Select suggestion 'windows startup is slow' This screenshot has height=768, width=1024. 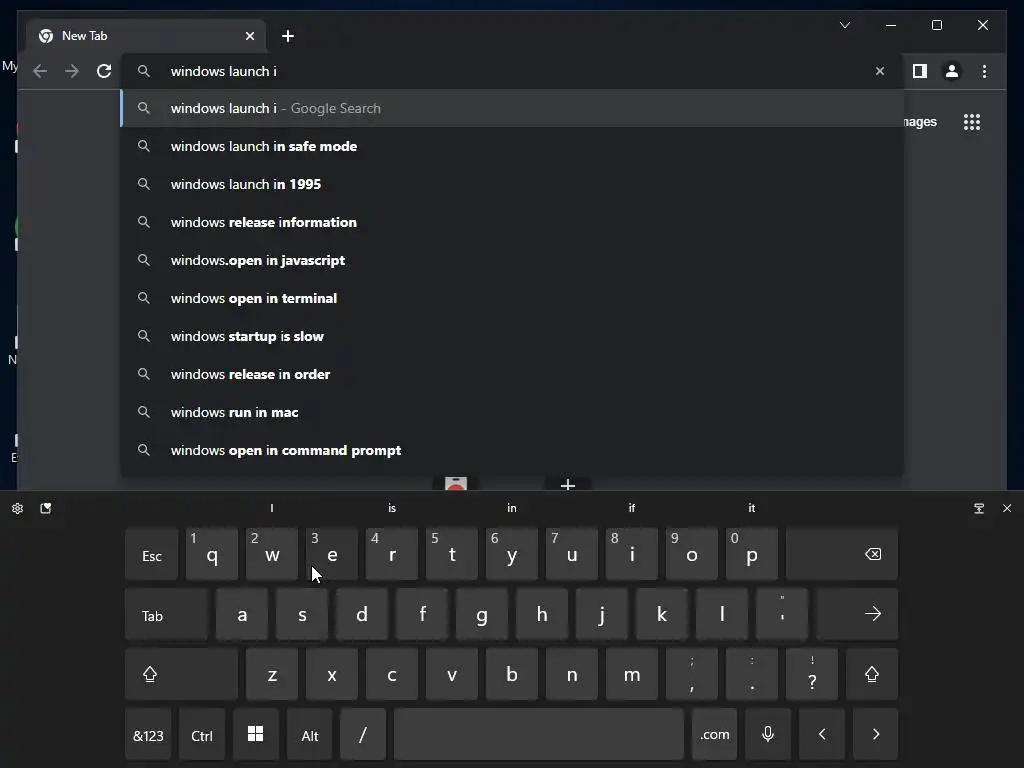[x=513, y=336]
